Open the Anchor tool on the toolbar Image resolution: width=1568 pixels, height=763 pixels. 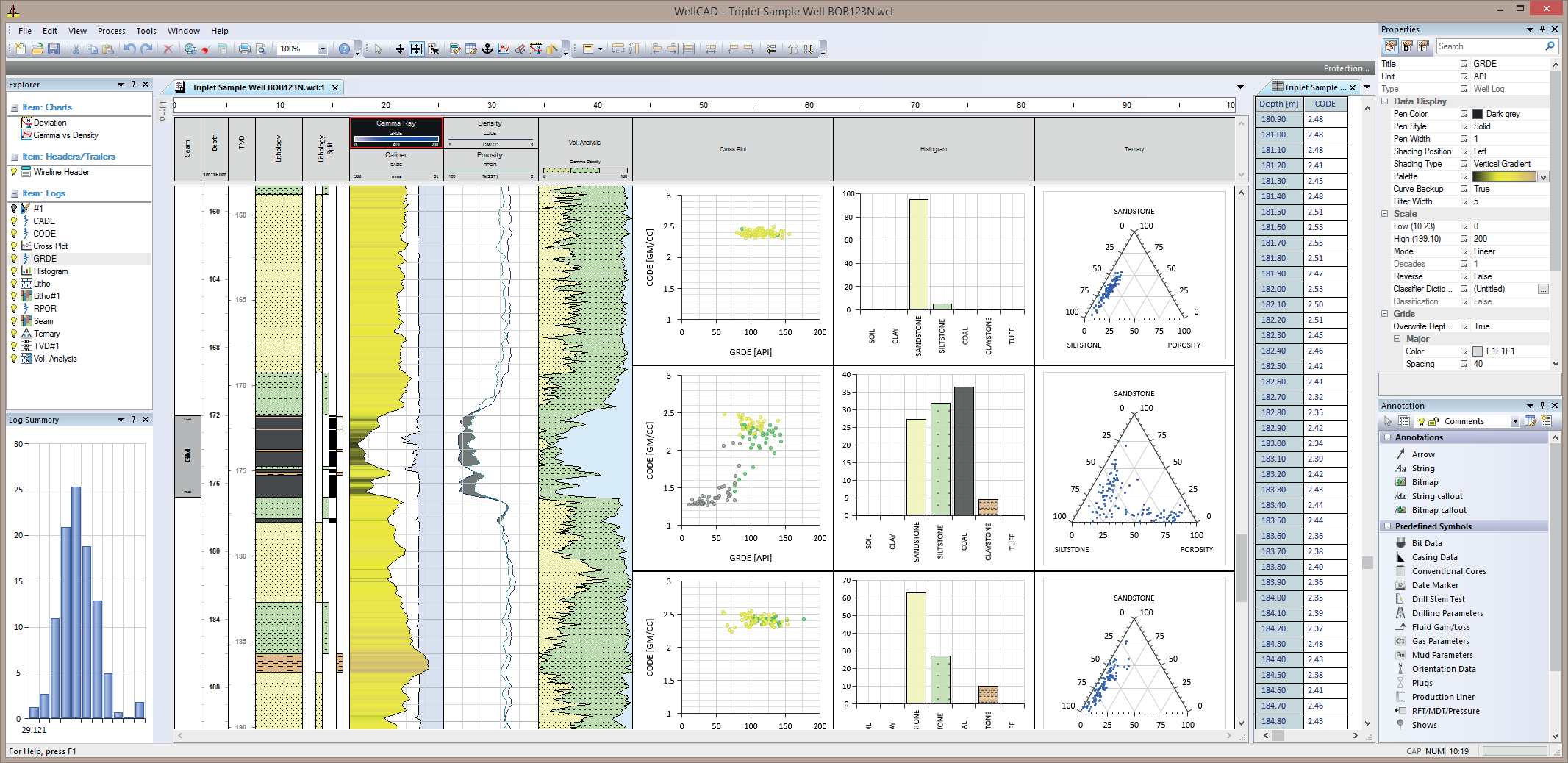[x=487, y=49]
